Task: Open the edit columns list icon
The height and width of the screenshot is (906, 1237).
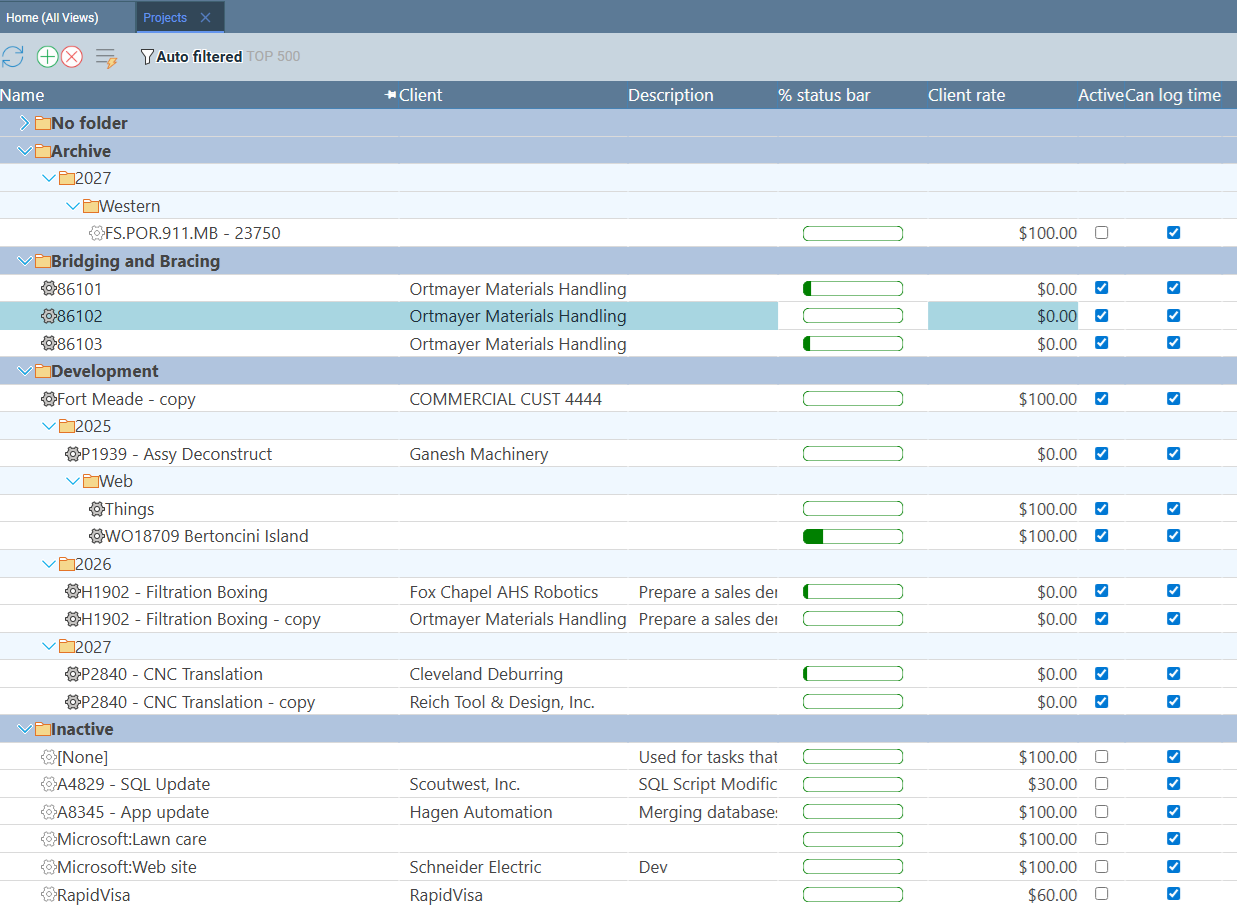Action: click(106, 58)
